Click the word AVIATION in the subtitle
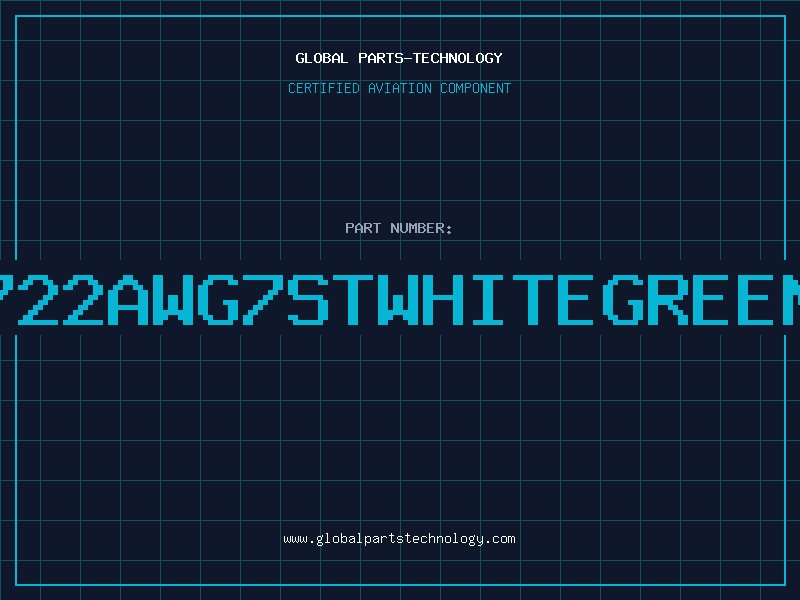800x600 pixels. [399, 88]
